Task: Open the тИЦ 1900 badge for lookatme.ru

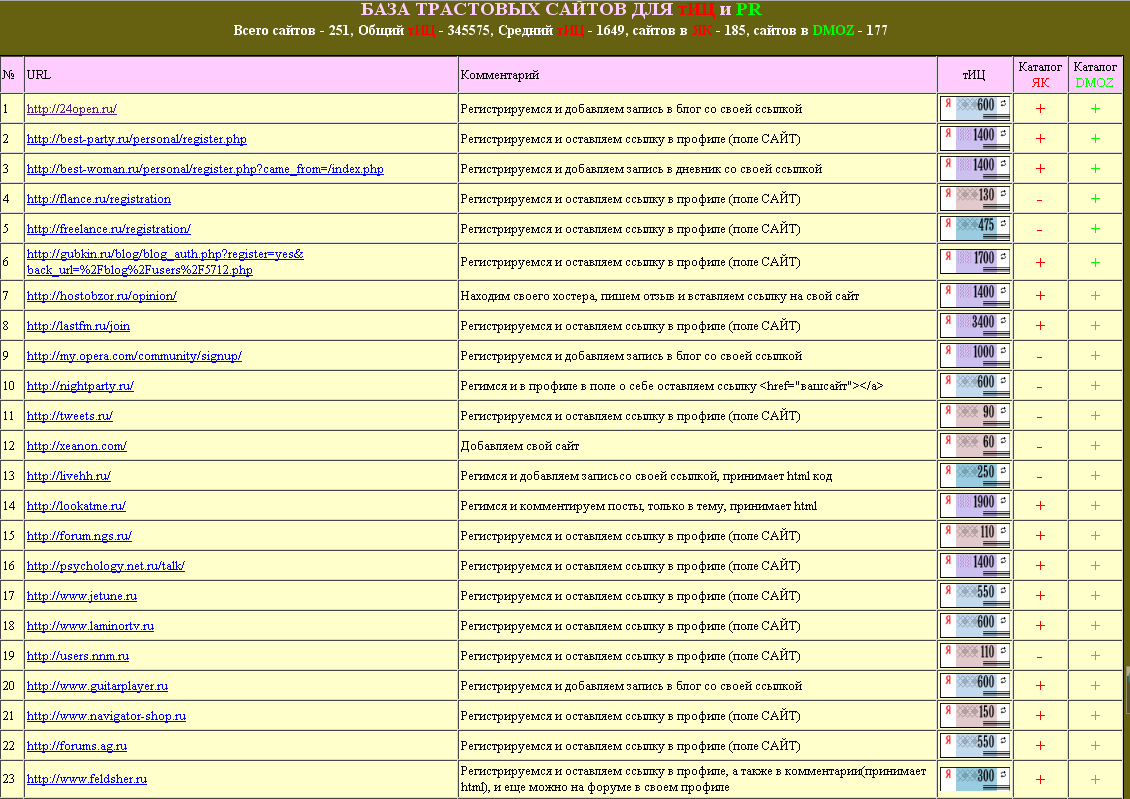Action: pyautogui.click(x=975, y=506)
